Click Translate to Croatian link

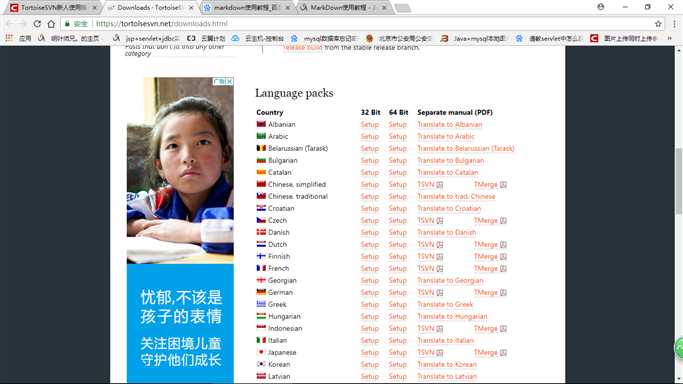(x=449, y=209)
